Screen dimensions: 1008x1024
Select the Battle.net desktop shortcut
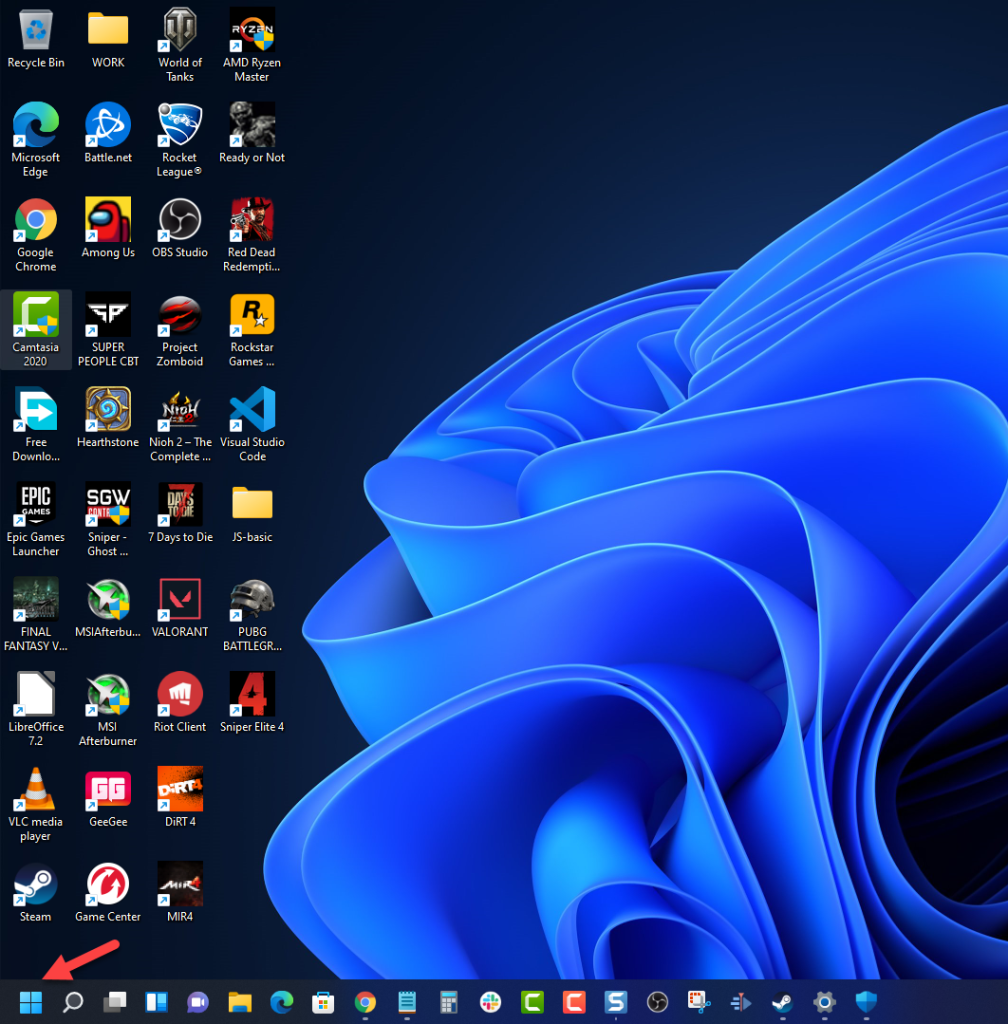coord(108,133)
